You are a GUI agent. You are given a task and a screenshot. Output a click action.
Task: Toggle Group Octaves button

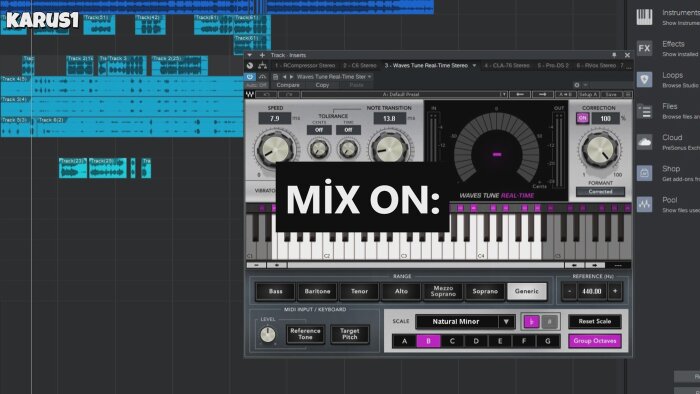pos(595,341)
